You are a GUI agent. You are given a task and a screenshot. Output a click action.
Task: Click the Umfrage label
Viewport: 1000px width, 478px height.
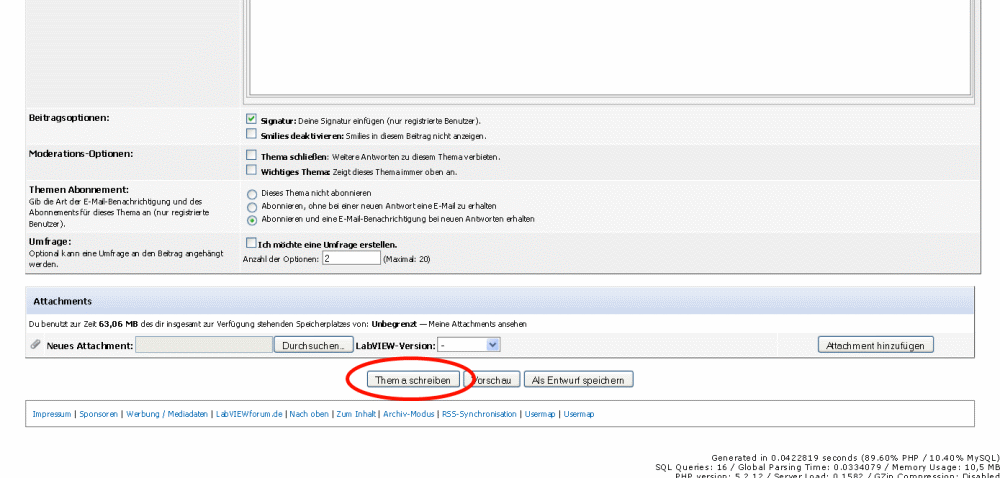(50, 242)
